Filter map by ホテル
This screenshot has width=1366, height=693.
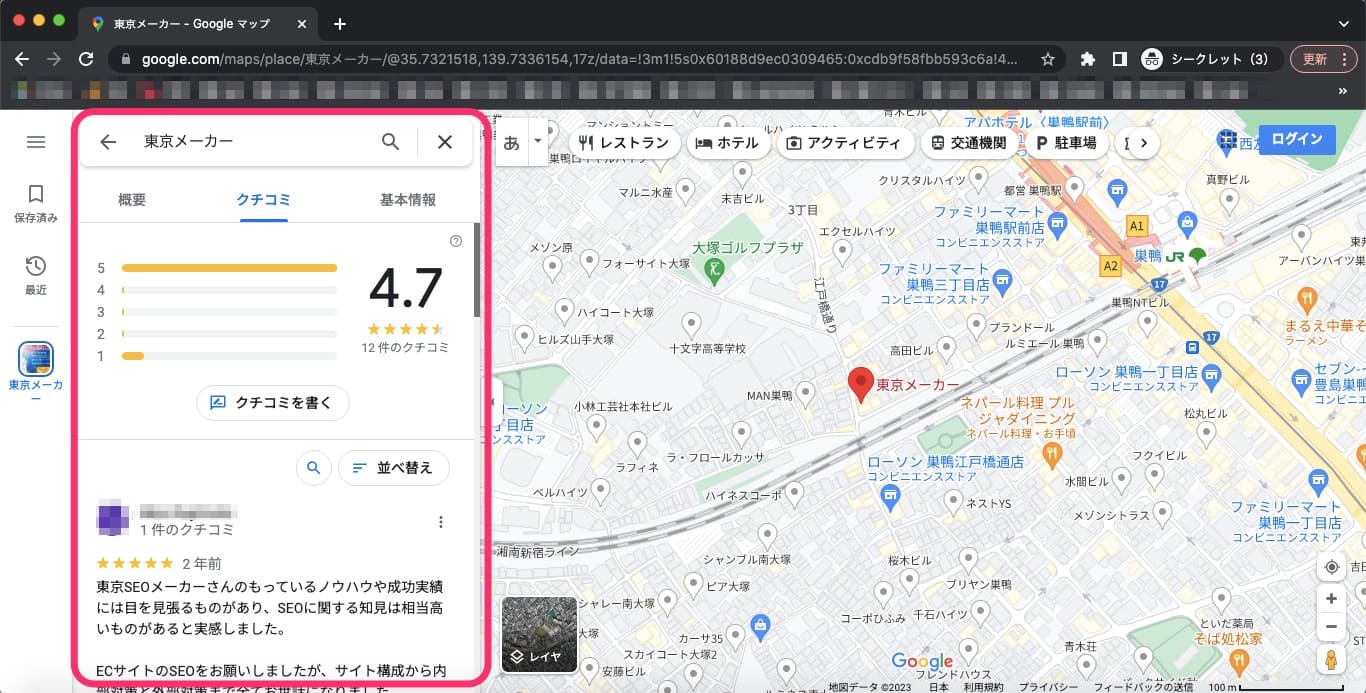pos(727,143)
